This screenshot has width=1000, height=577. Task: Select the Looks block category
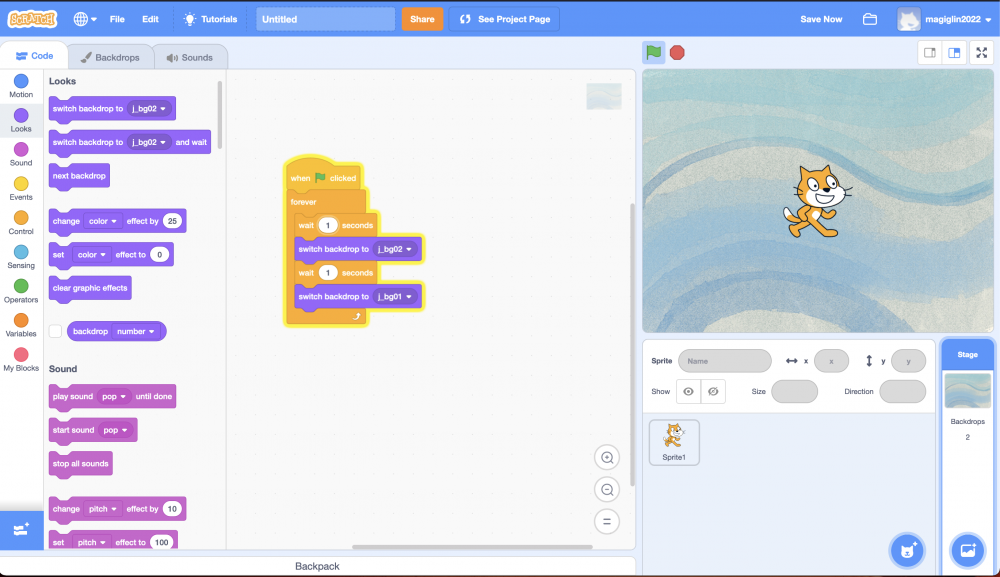(21, 121)
